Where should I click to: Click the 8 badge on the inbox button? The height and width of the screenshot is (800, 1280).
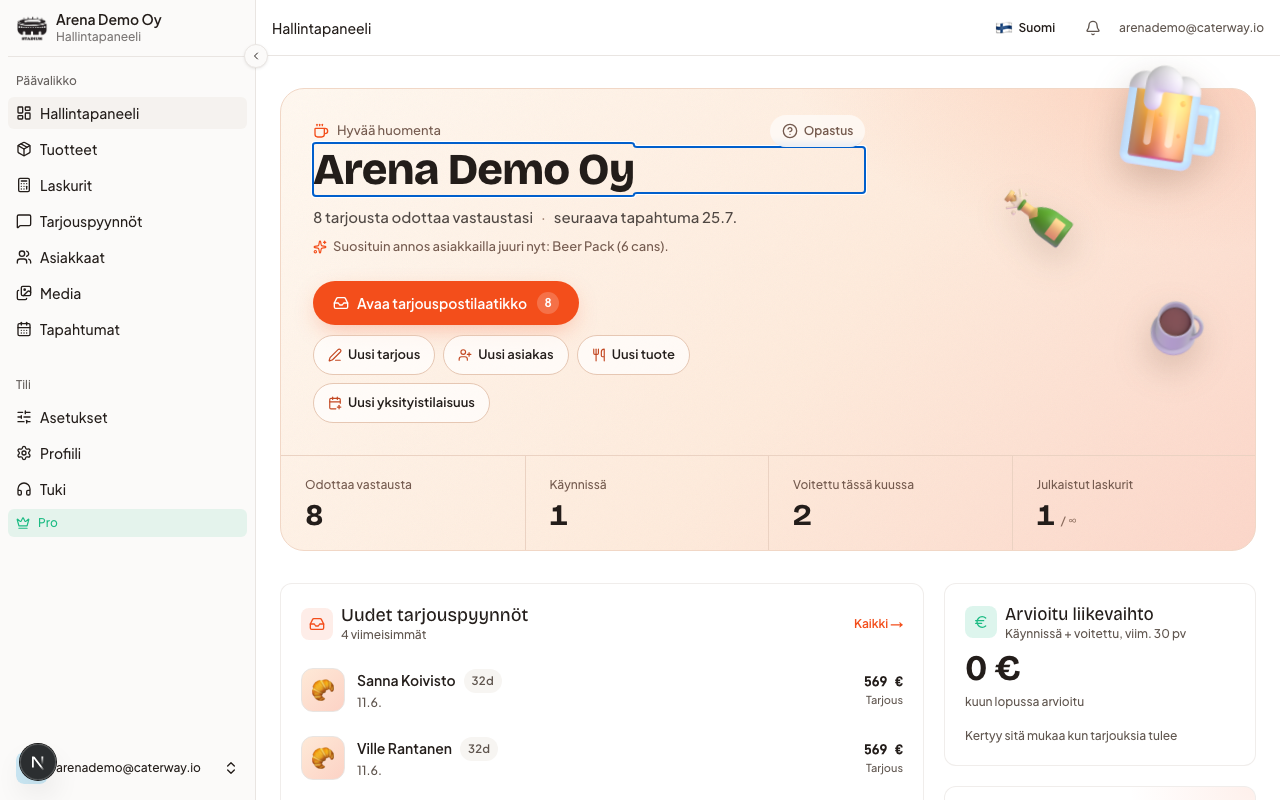coord(548,303)
